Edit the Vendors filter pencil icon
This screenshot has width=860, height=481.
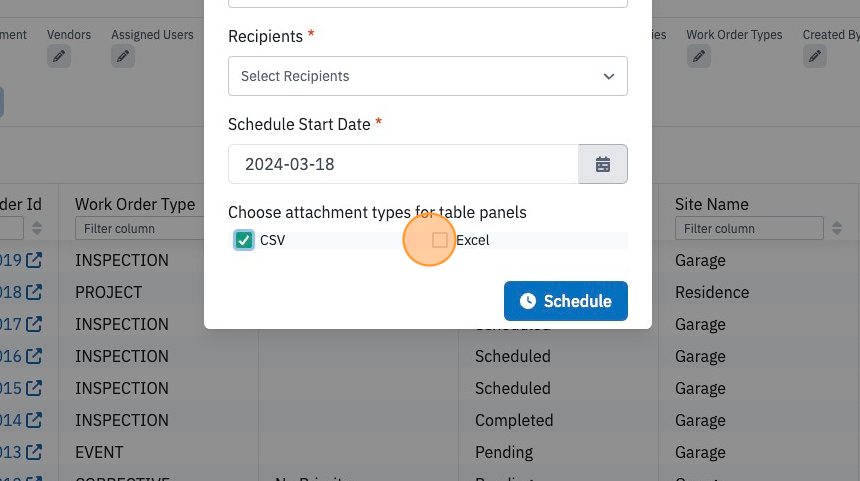click(59, 56)
